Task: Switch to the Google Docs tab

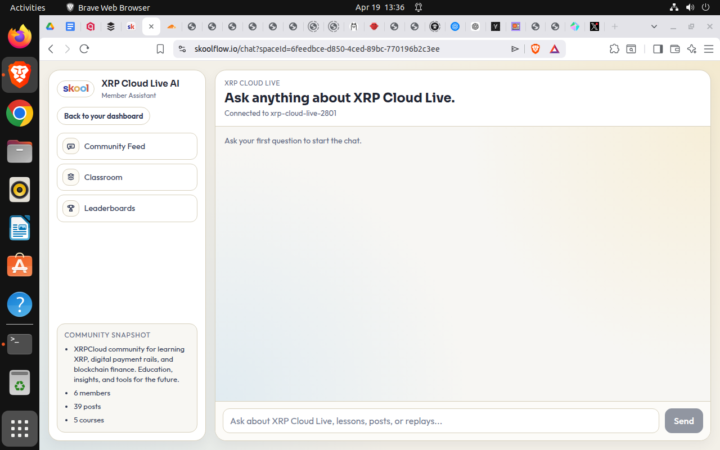Action: [x=70, y=27]
